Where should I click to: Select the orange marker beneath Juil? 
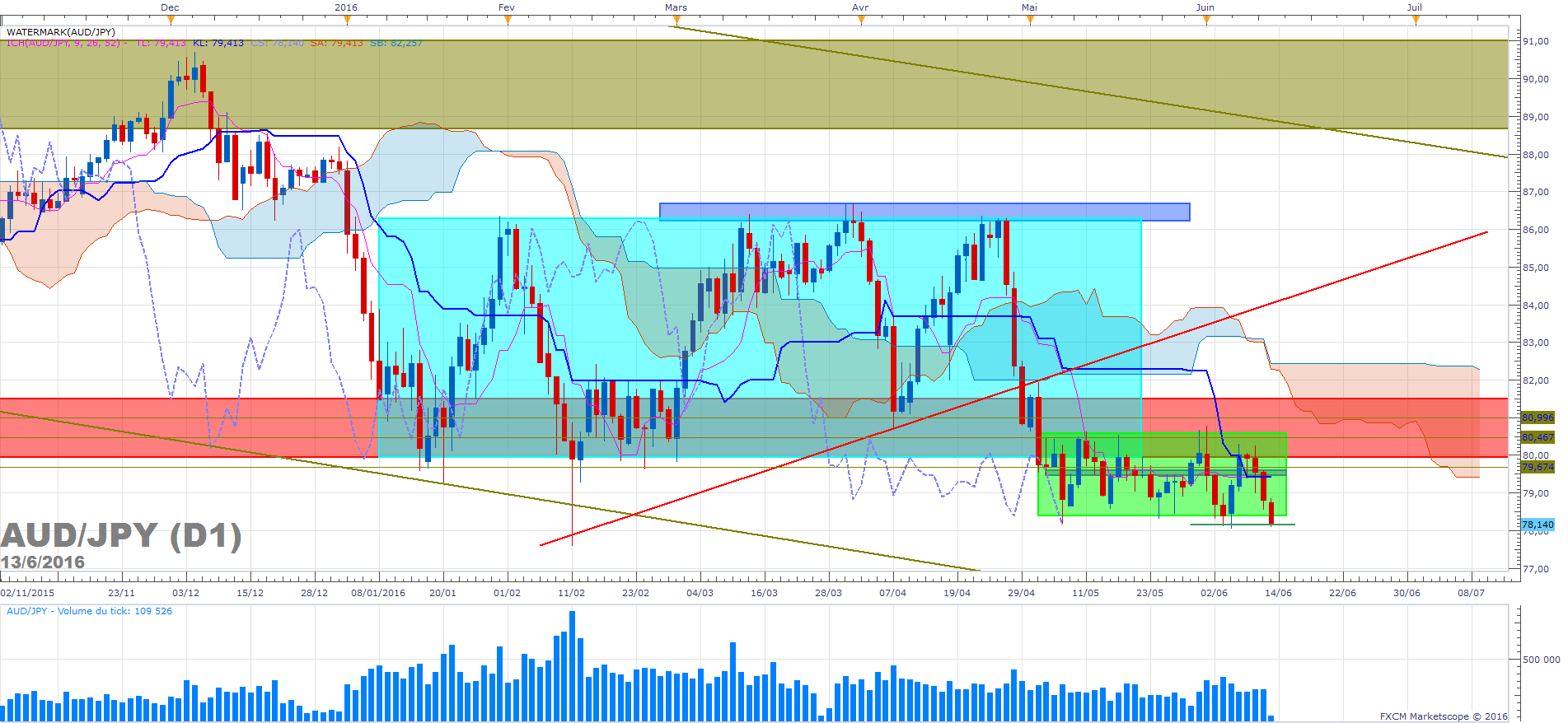1415,21
